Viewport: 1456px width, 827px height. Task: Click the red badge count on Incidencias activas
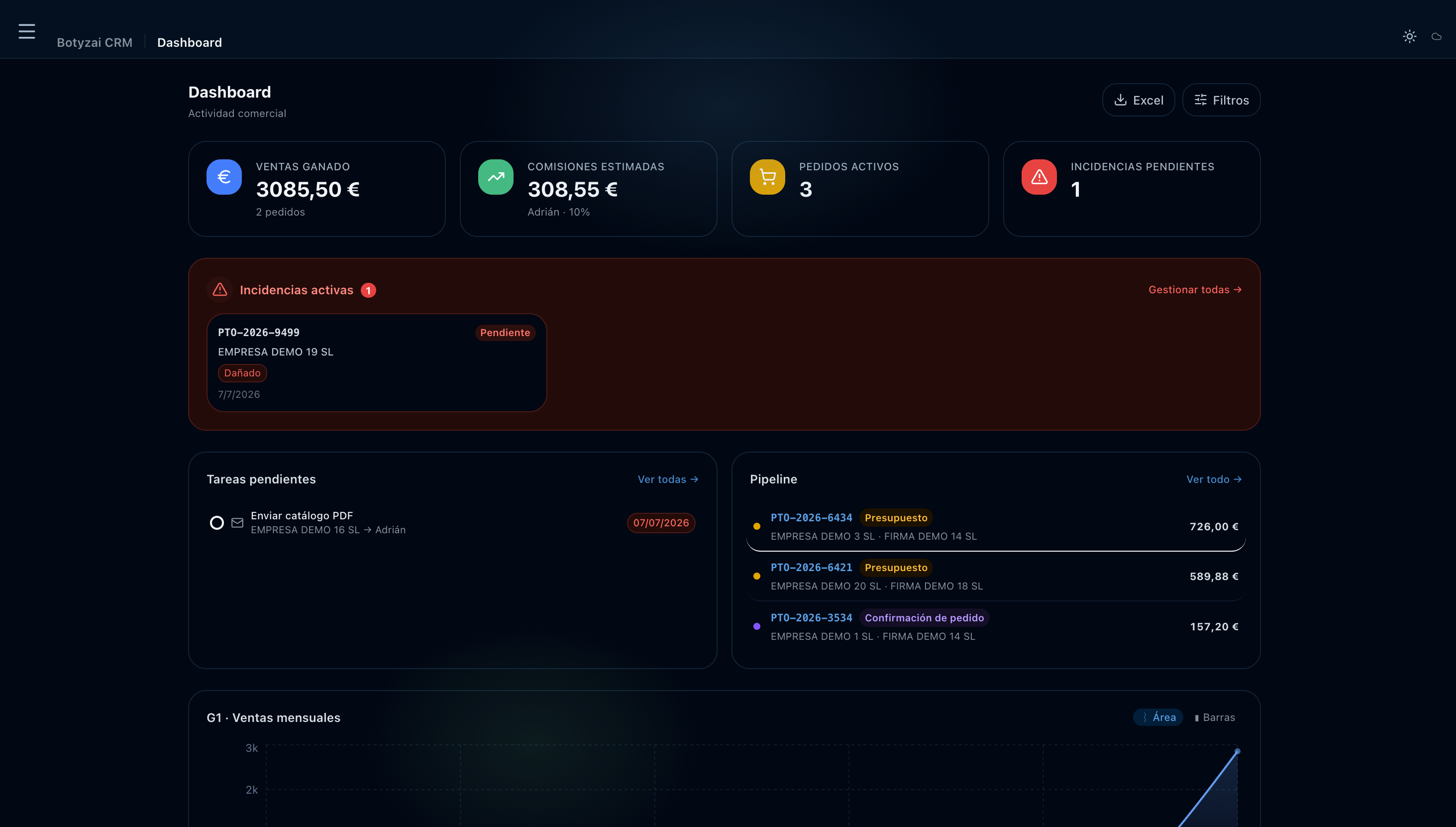coord(368,290)
